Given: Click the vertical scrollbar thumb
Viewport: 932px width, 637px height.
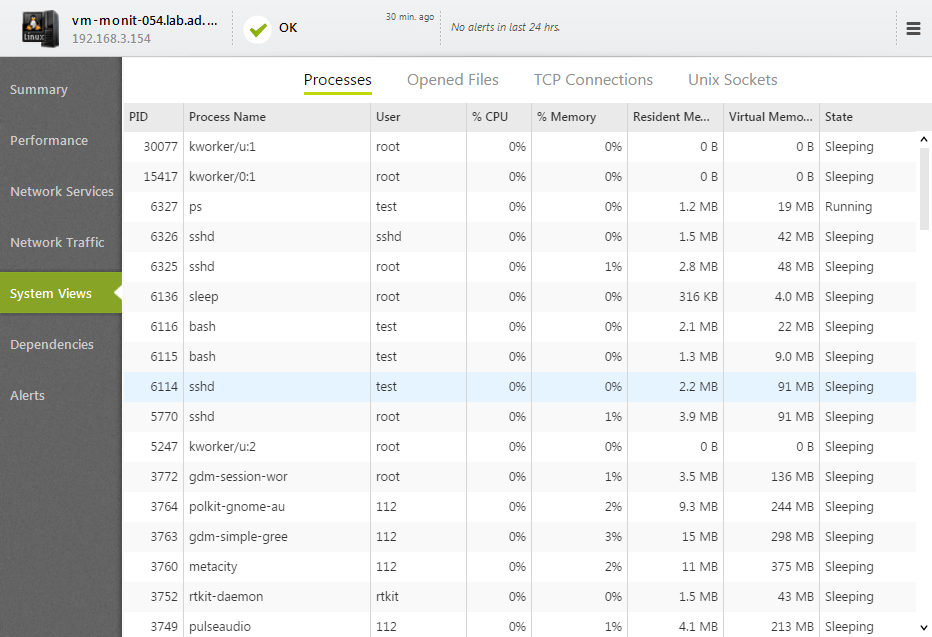Looking at the screenshot, I should tap(924, 188).
